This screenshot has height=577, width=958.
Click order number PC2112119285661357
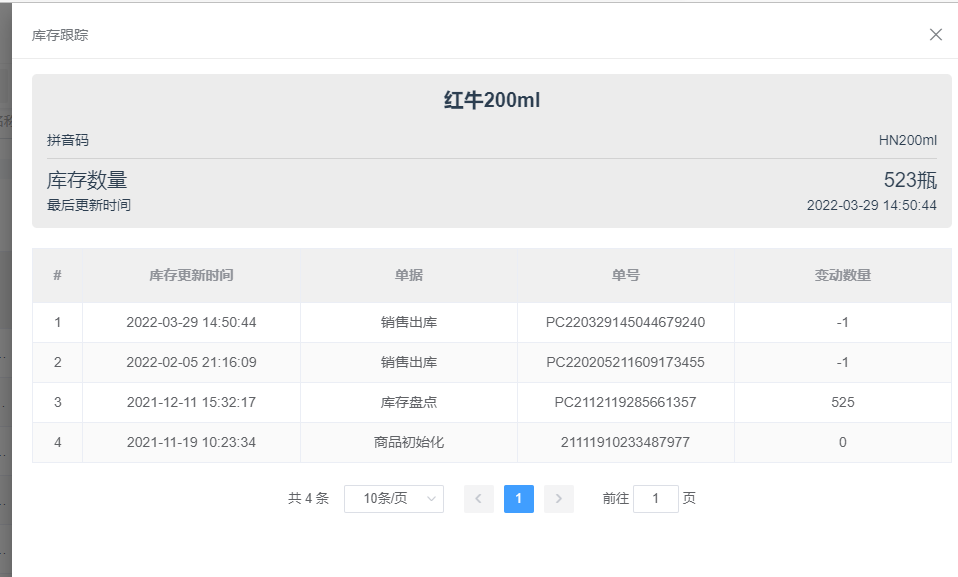[x=626, y=402]
